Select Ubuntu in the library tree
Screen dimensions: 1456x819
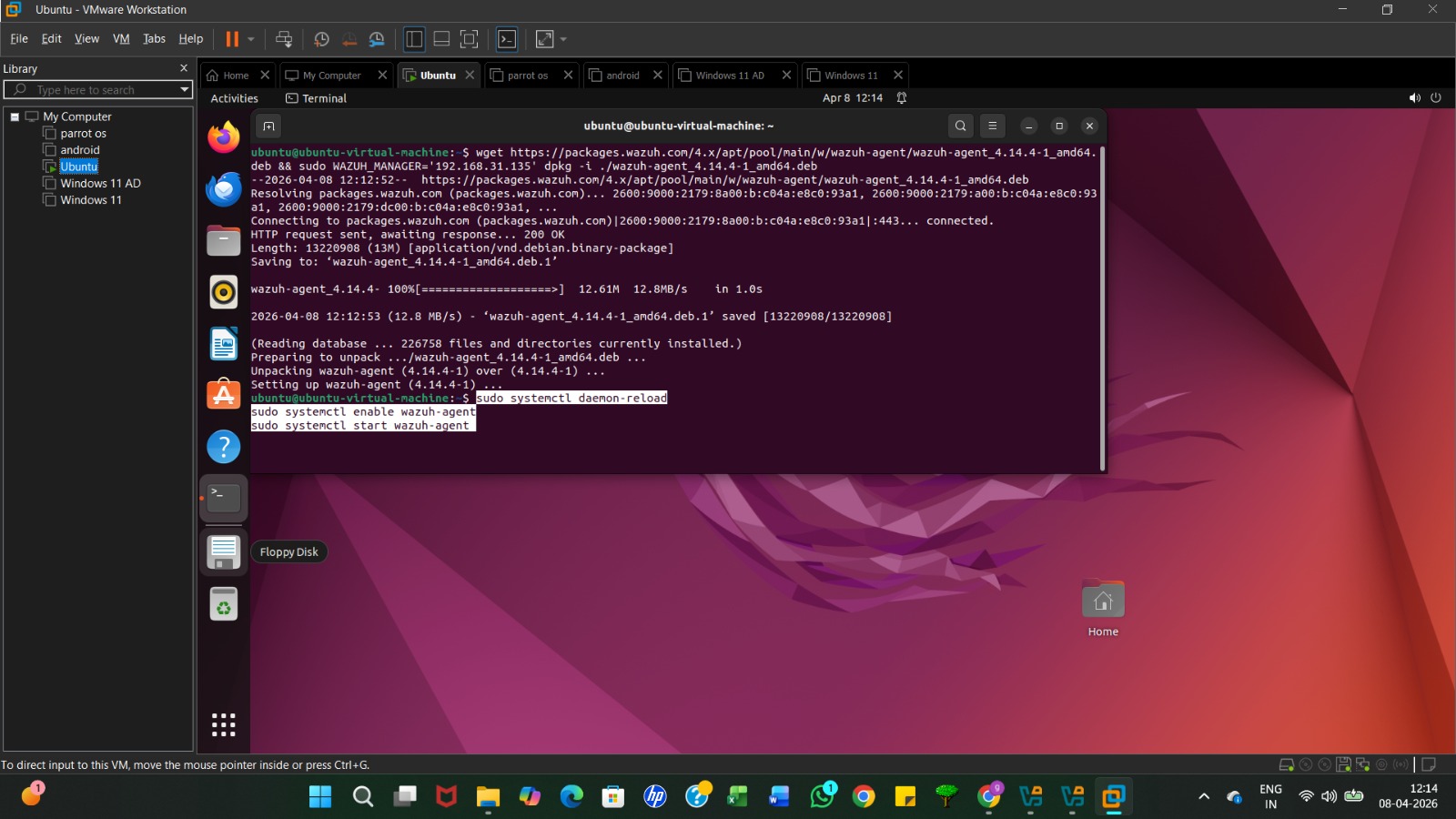click(78, 167)
